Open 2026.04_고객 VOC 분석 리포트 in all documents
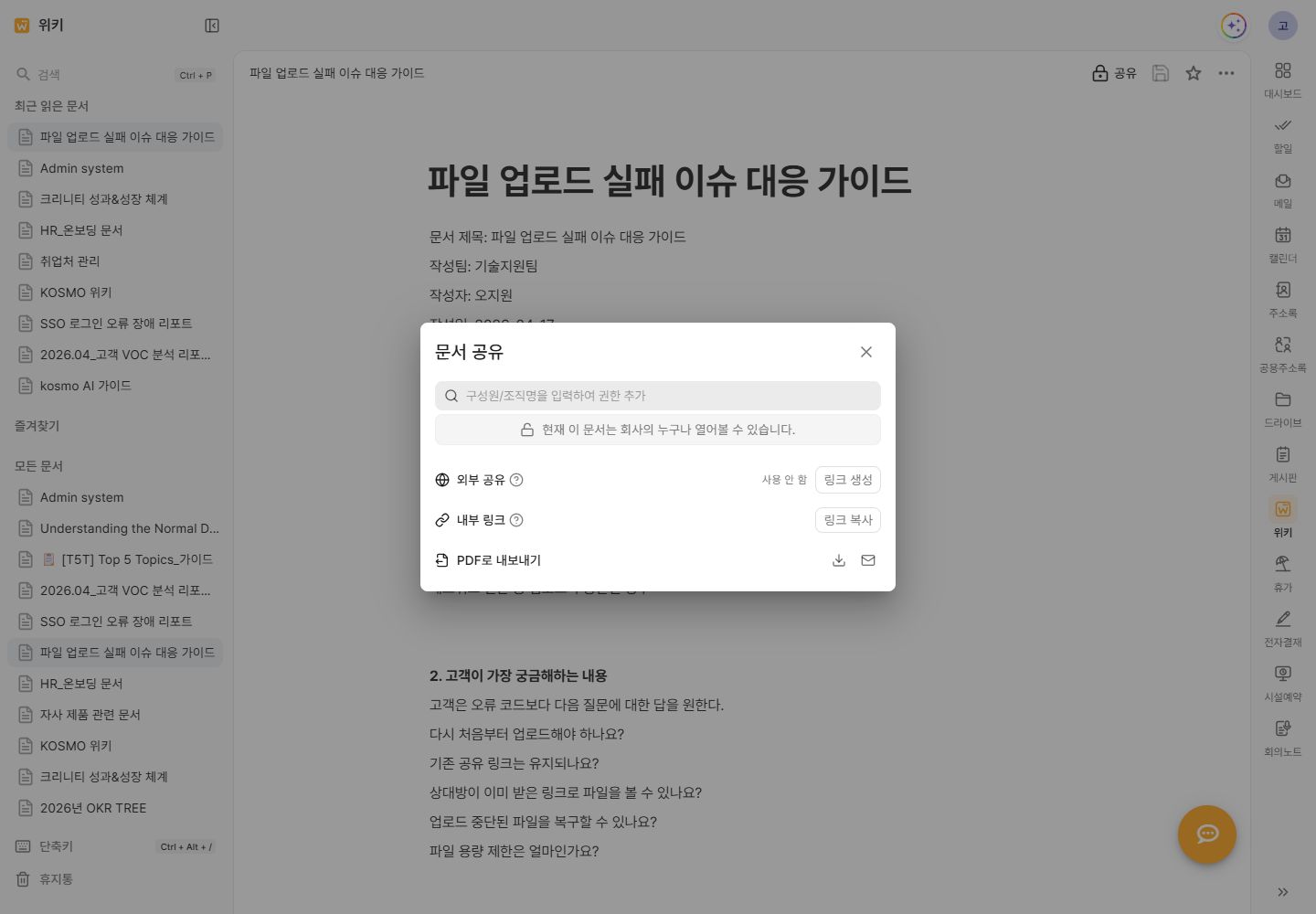 click(x=115, y=590)
